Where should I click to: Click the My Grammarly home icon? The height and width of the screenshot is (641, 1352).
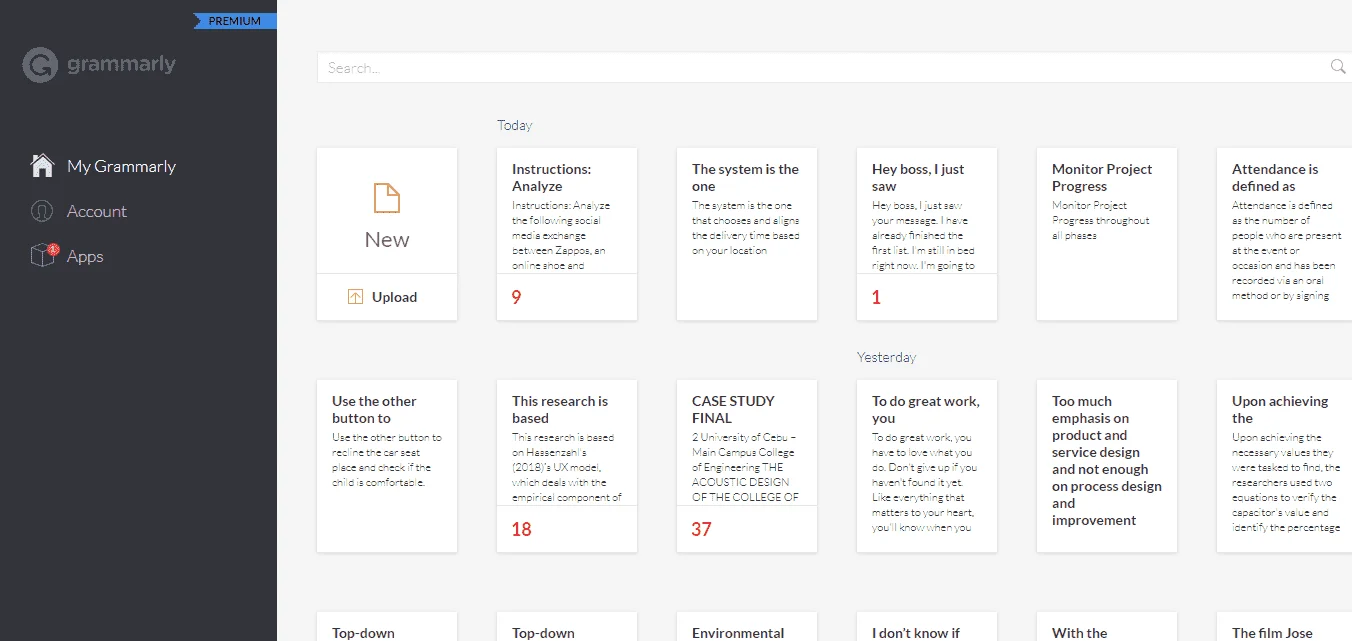point(42,166)
